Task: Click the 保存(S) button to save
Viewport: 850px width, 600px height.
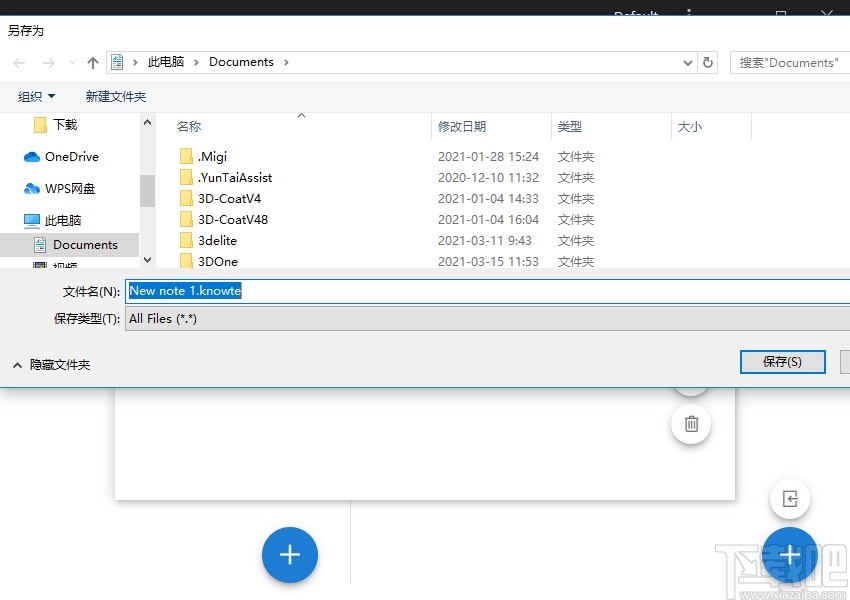Action: pyautogui.click(x=783, y=362)
